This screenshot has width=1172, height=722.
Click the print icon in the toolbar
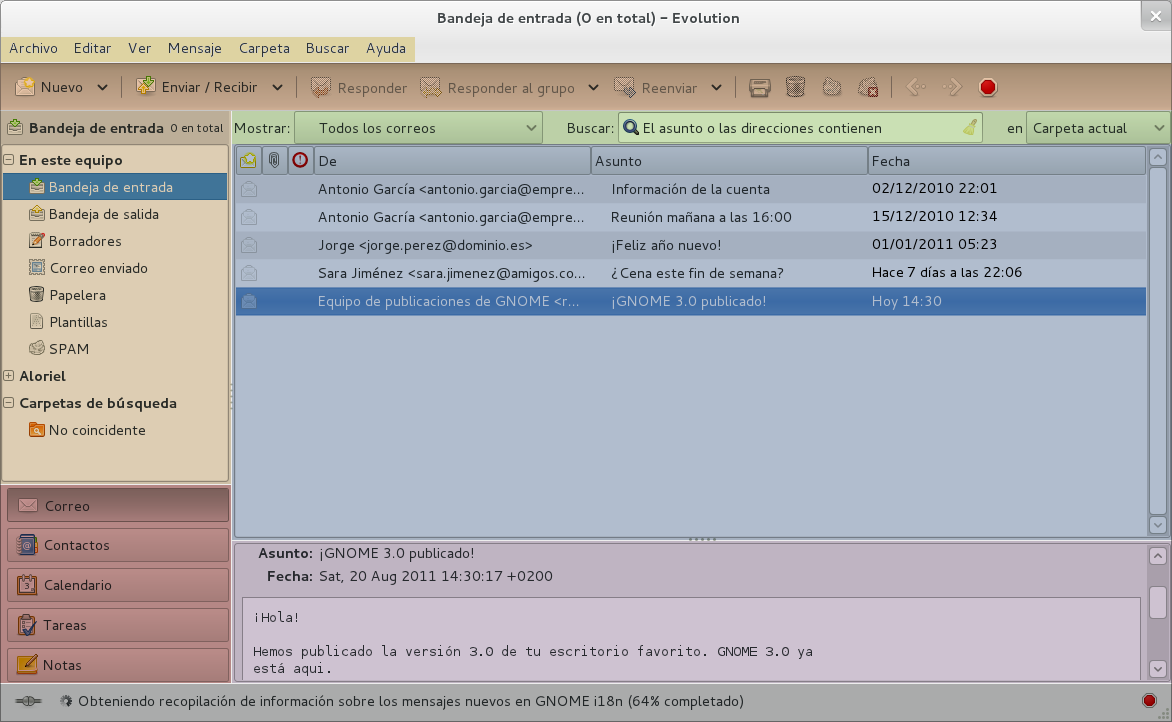click(x=760, y=88)
